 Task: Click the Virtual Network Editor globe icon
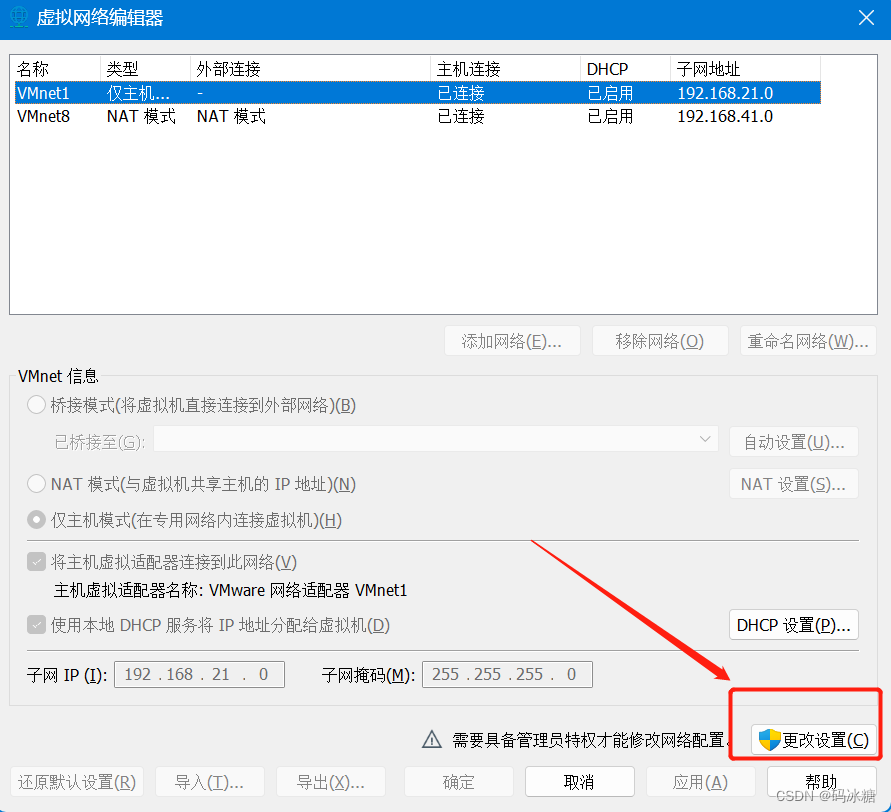click(x=19, y=17)
